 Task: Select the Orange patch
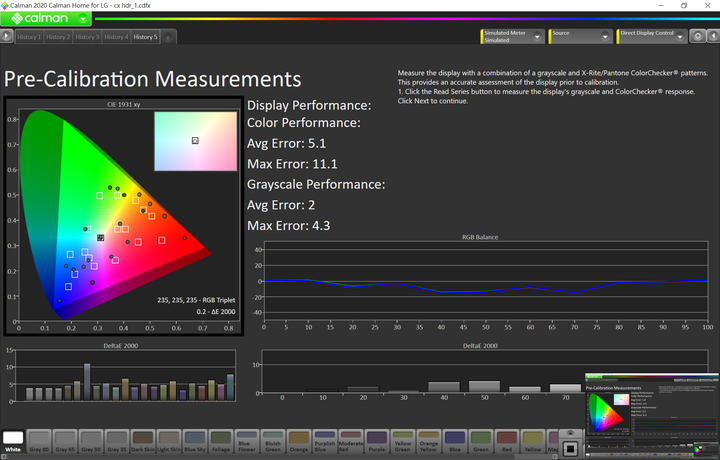coord(298,442)
